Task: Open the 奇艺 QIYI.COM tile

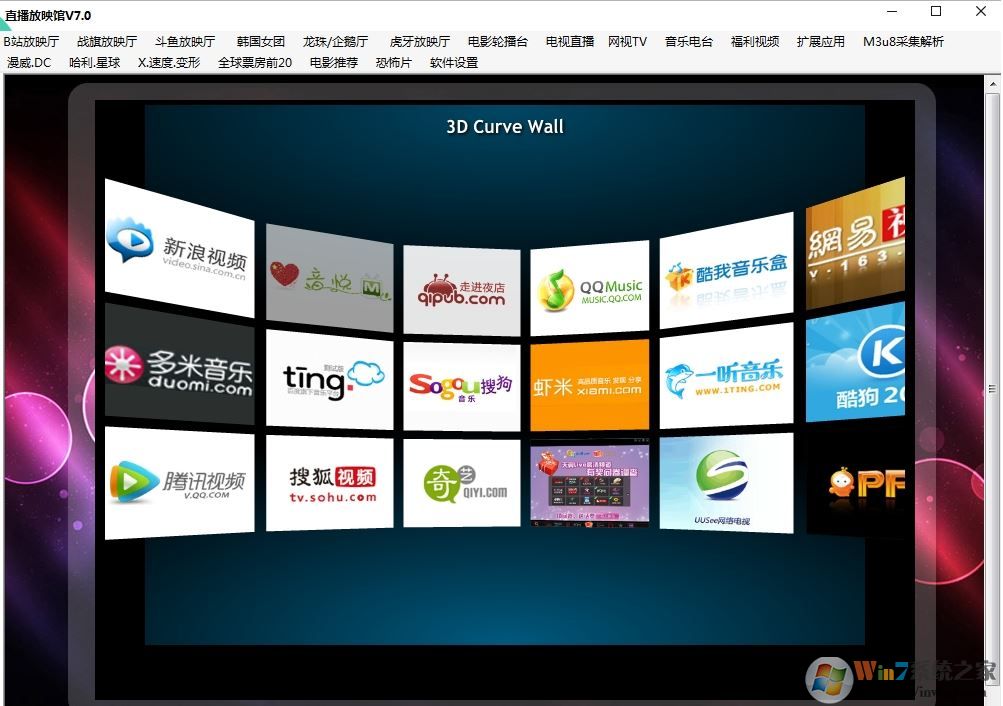Action: [461, 482]
